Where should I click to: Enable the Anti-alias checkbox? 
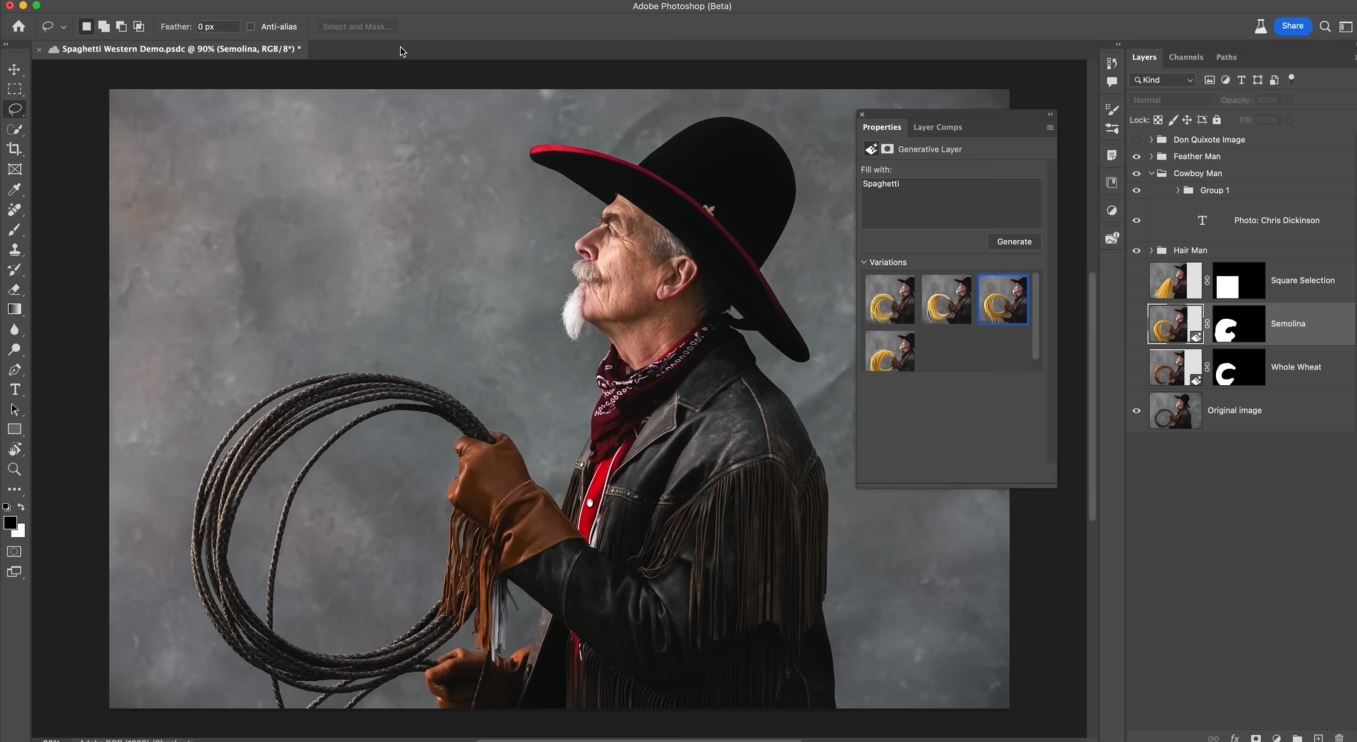point(251,27)
